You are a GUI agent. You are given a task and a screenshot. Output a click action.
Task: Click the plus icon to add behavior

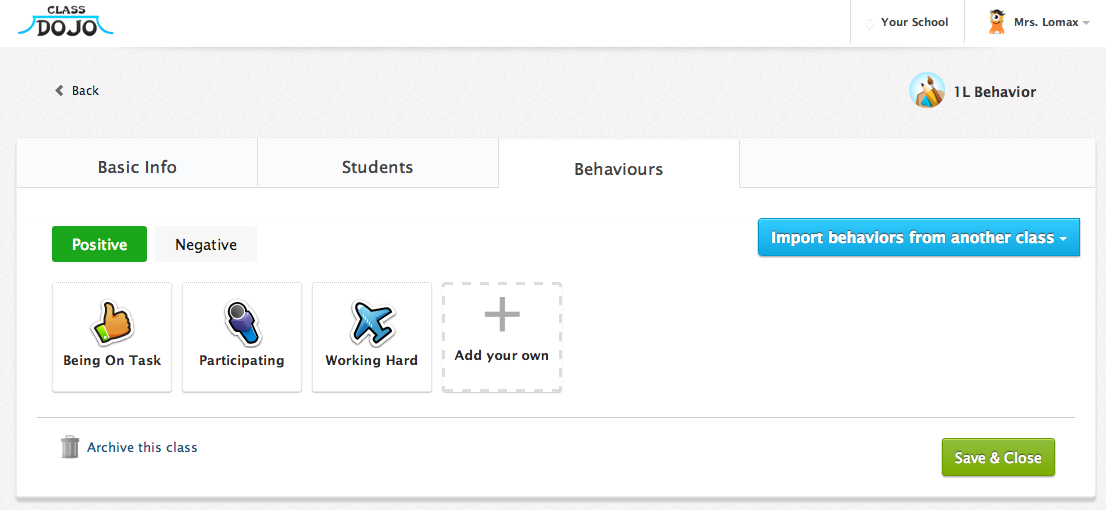pos(502,317)
